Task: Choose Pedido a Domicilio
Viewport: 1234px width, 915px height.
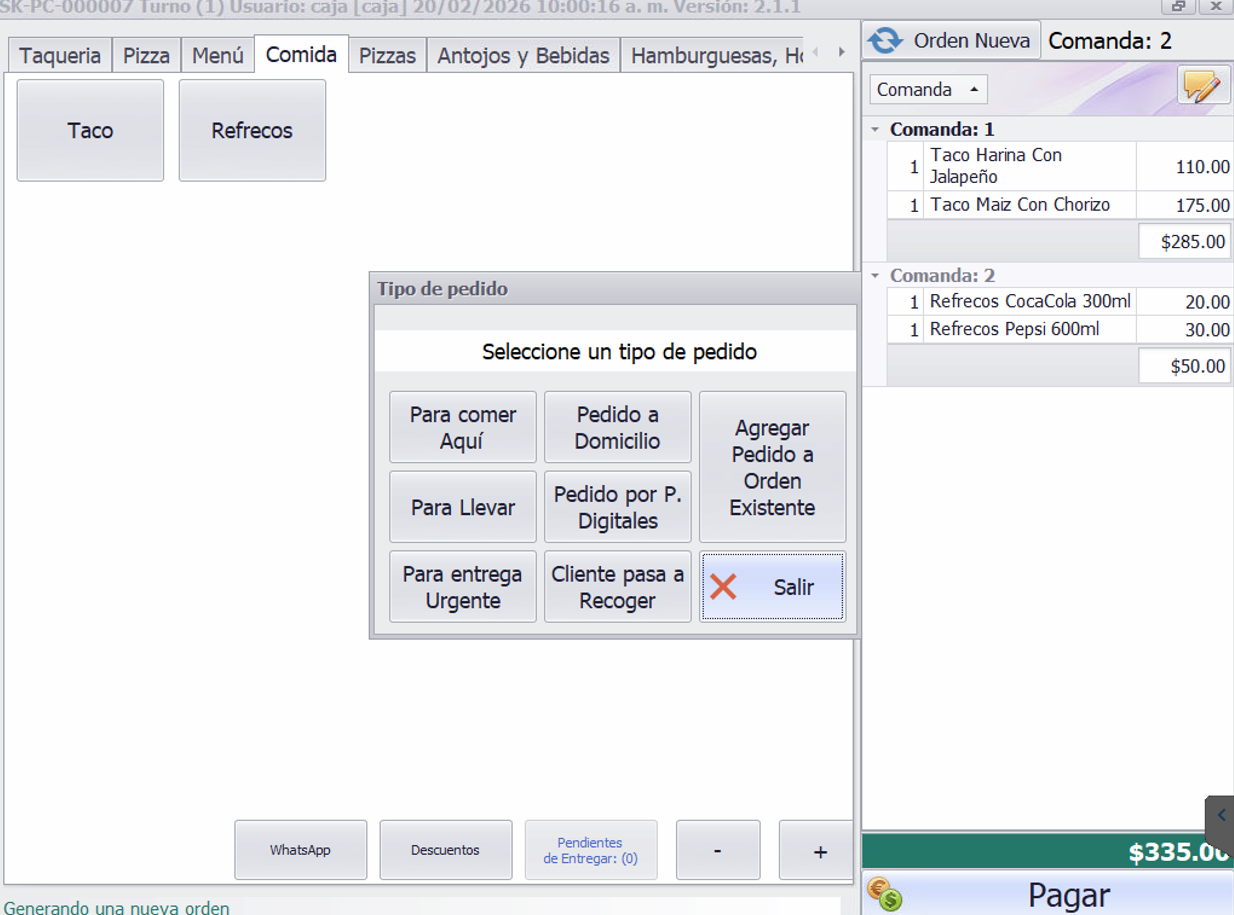Action: [617, 427]
